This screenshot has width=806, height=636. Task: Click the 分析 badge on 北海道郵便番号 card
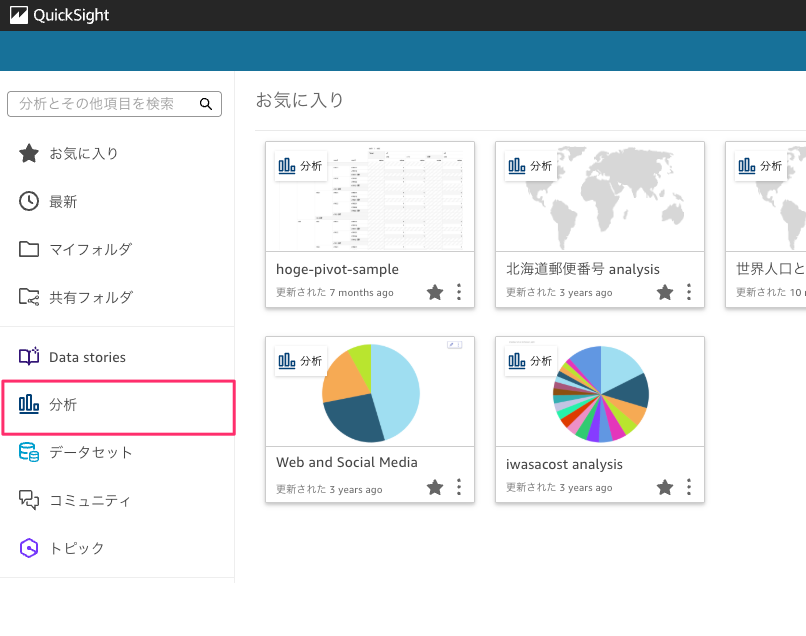(x=530, y=166)
